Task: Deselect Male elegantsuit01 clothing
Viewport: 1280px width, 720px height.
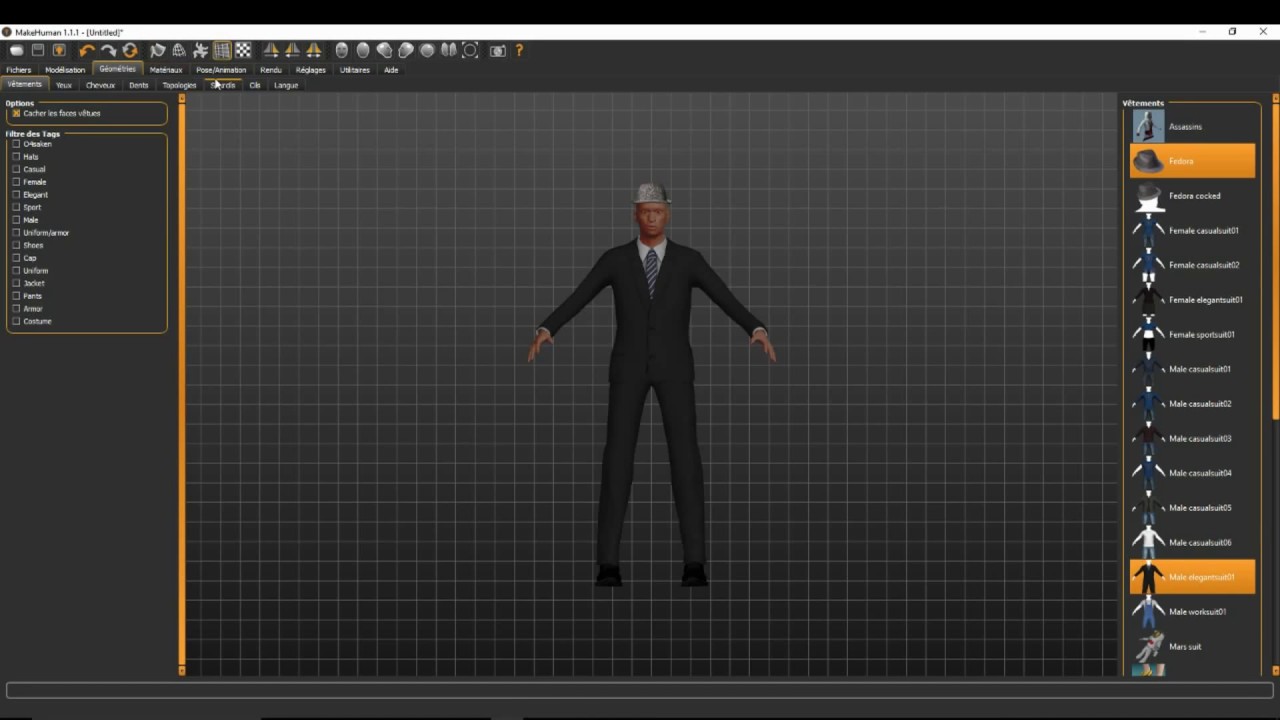Action: pos(1192,577)
